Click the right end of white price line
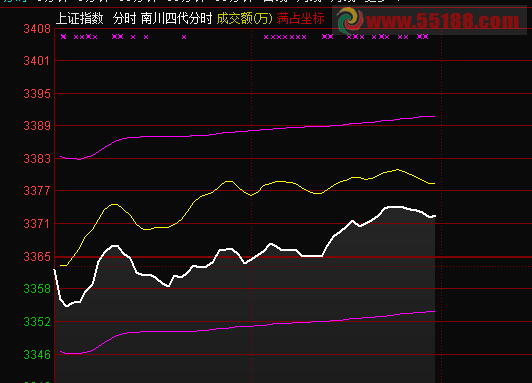Image resolution: width=532 pixels, height=383 pixels. 434,216
